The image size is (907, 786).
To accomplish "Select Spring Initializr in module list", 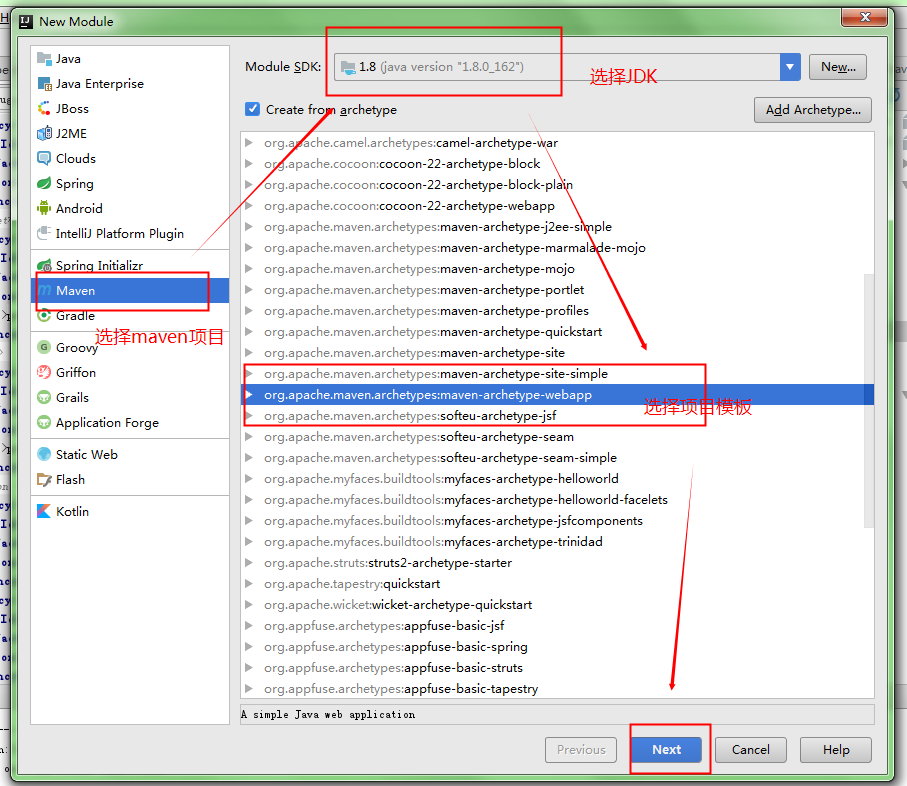I will tap(130, 265).
